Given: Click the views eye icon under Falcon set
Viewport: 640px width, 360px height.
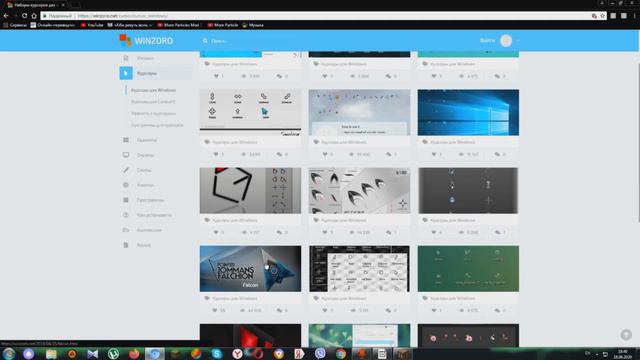Looking at the screenshot, I should coord(243,311).
